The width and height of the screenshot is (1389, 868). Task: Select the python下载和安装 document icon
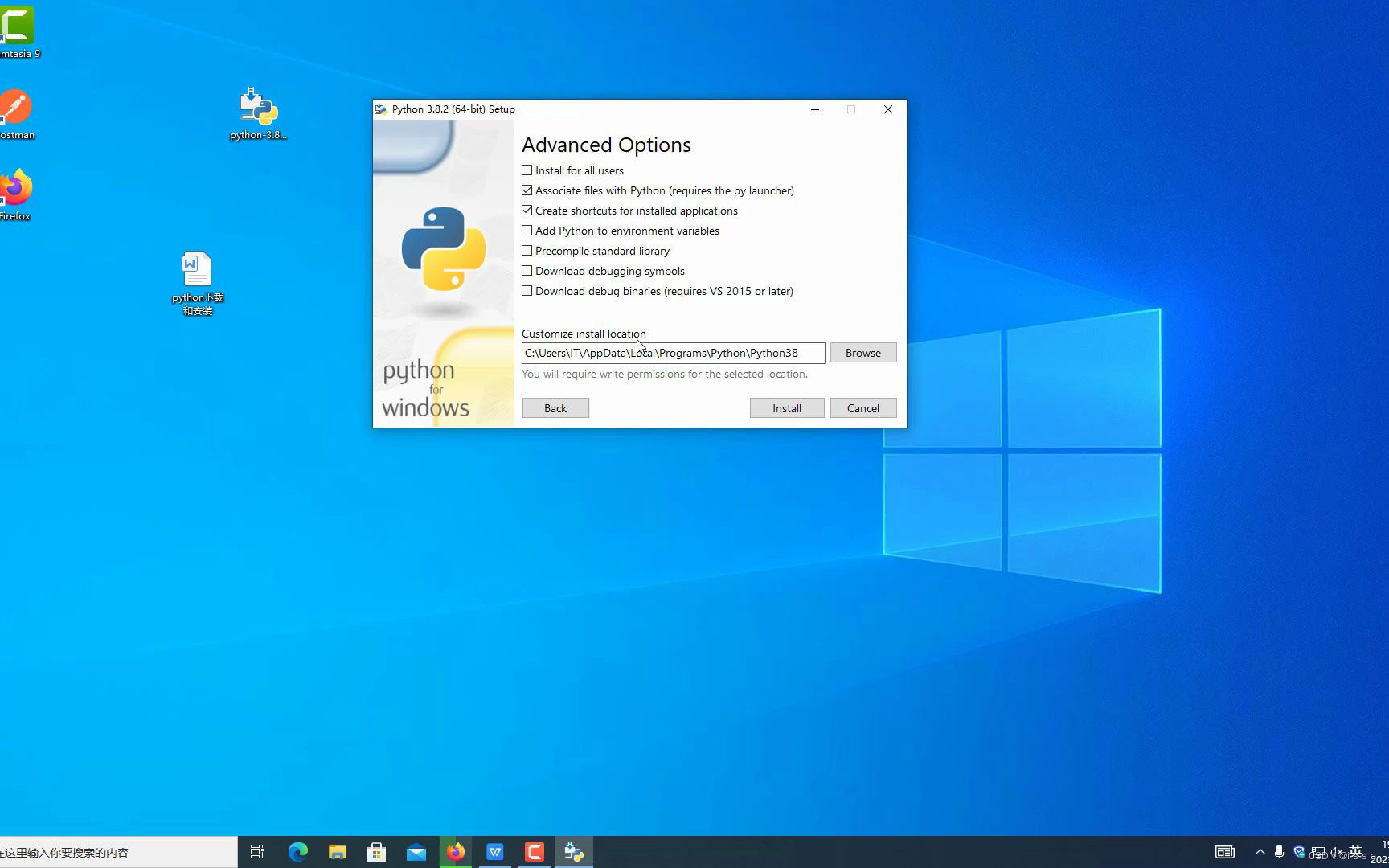tap(197, 284)
